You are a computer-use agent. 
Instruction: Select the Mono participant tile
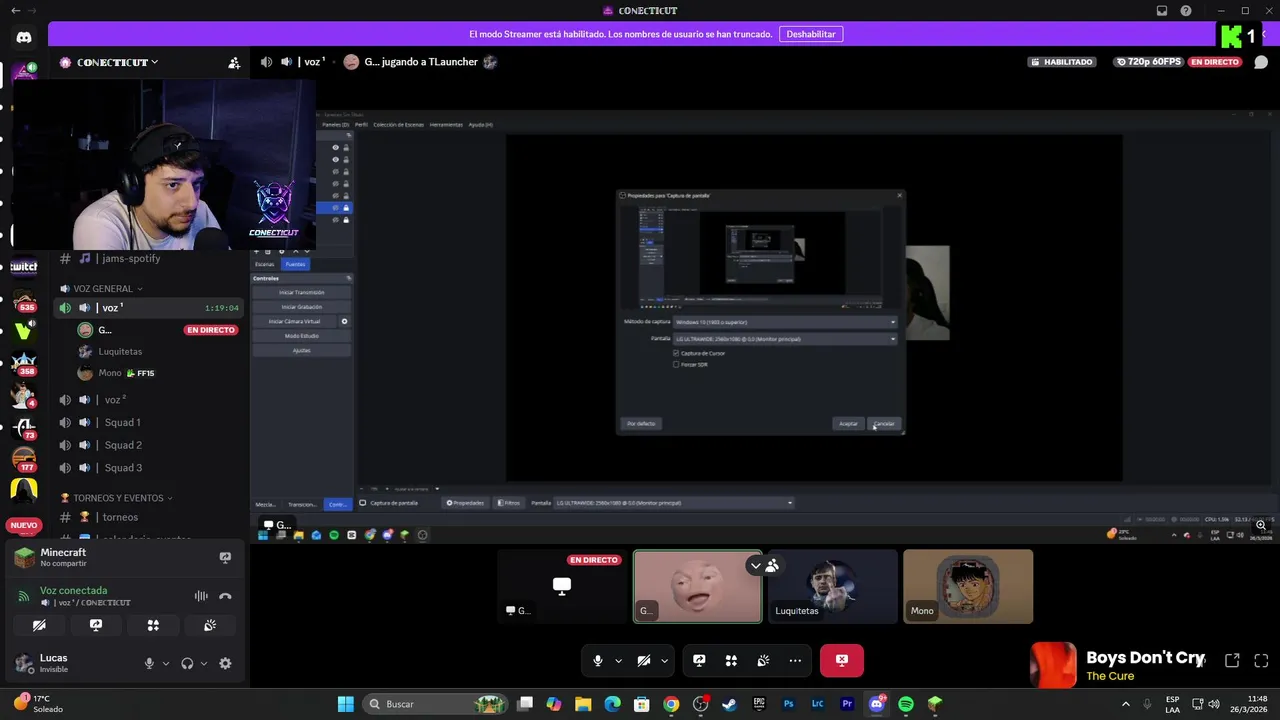tap(968, 587)
